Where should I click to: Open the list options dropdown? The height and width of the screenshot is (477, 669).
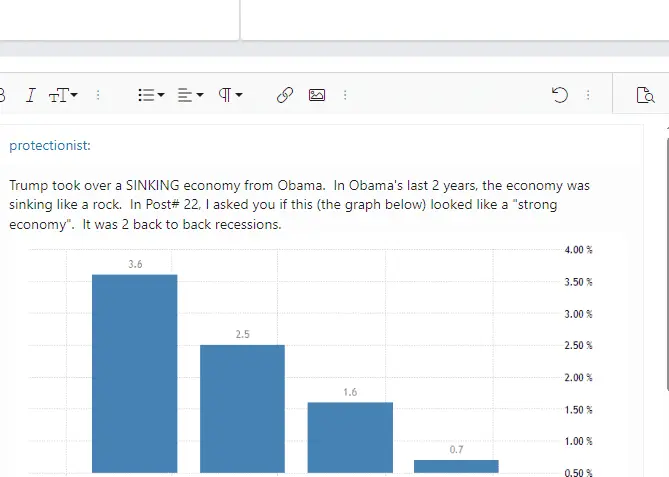pyautogui.click(x=151, y=95)
